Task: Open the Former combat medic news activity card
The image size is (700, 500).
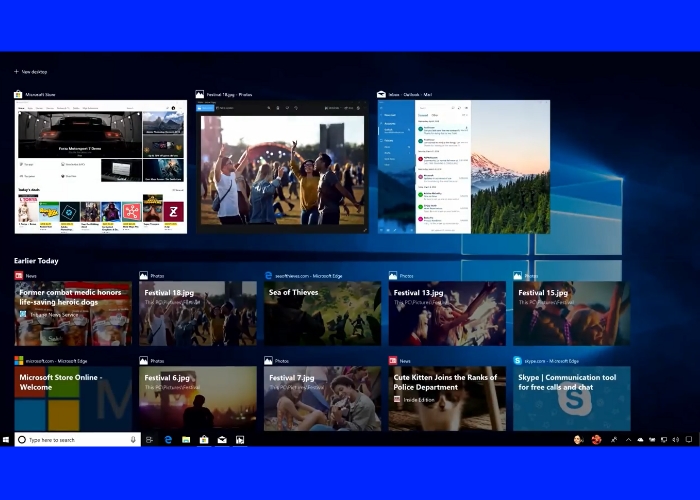Action: click(73, 313)
